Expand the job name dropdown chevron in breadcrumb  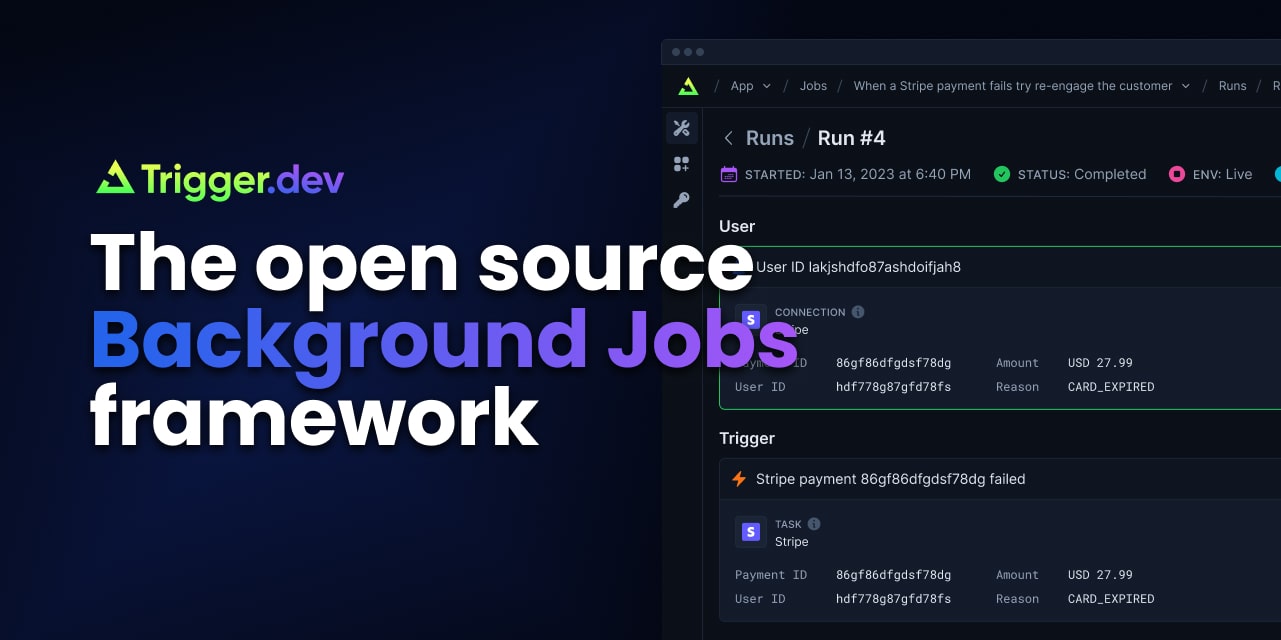(1186, 86)
